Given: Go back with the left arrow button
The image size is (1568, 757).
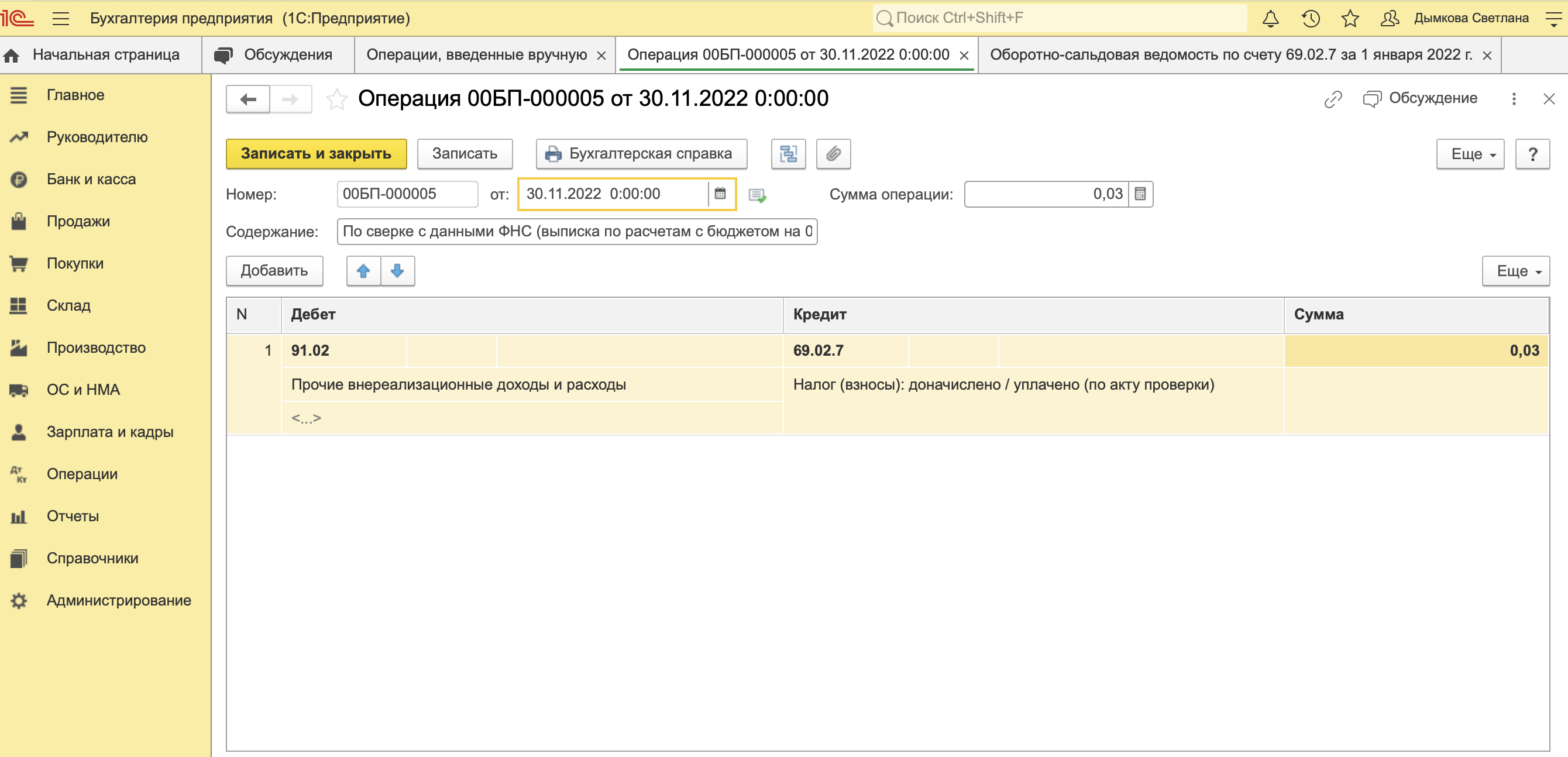Looking at the screenshot, I should point(247,99).
